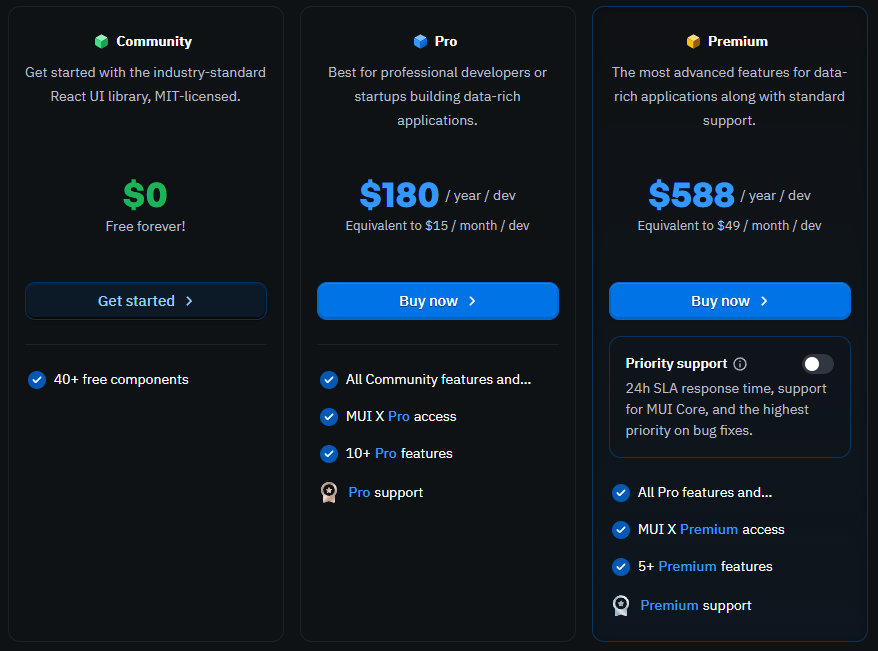The width and height of the screenshot is (878, 651).
Task: Click 'Equivalent to $15 / month / dev'
Action: coord(437,226)
